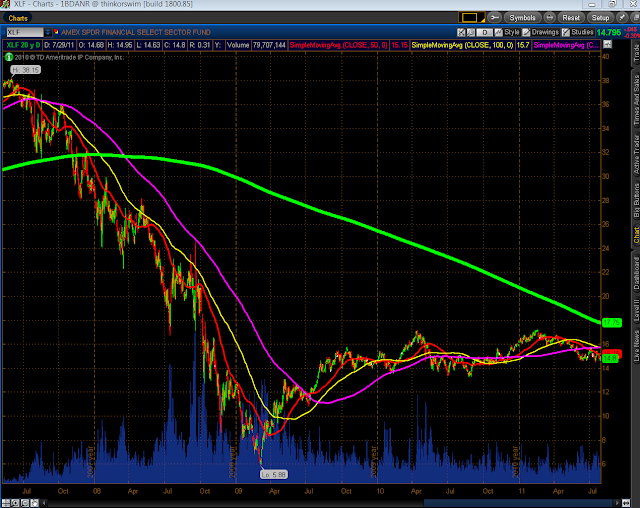
Task: Click the horizontal scrollbar right arrow
Action: click(x=617, y=503)
